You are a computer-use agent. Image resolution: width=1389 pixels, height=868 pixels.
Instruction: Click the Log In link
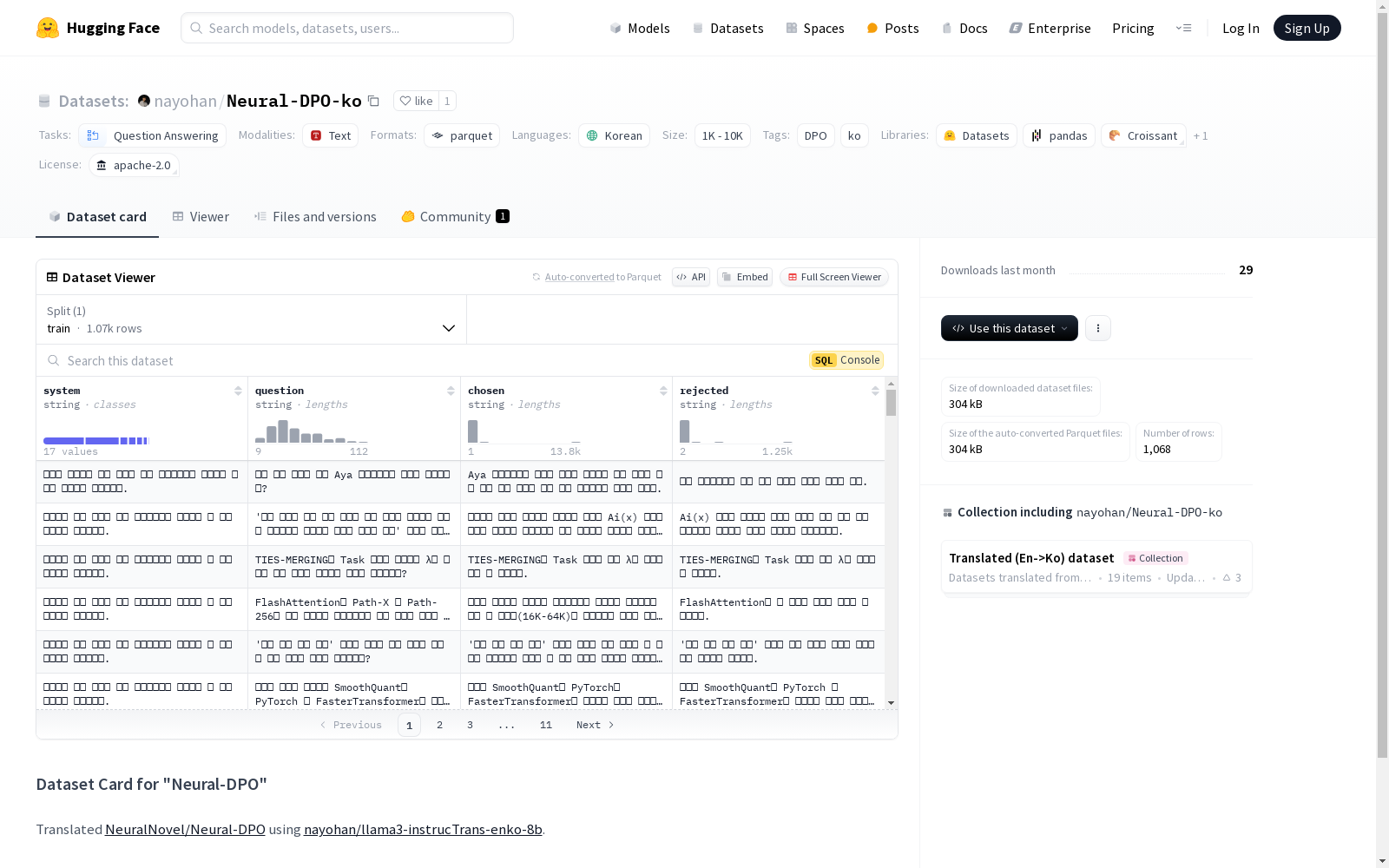[x=1241, y=28]
